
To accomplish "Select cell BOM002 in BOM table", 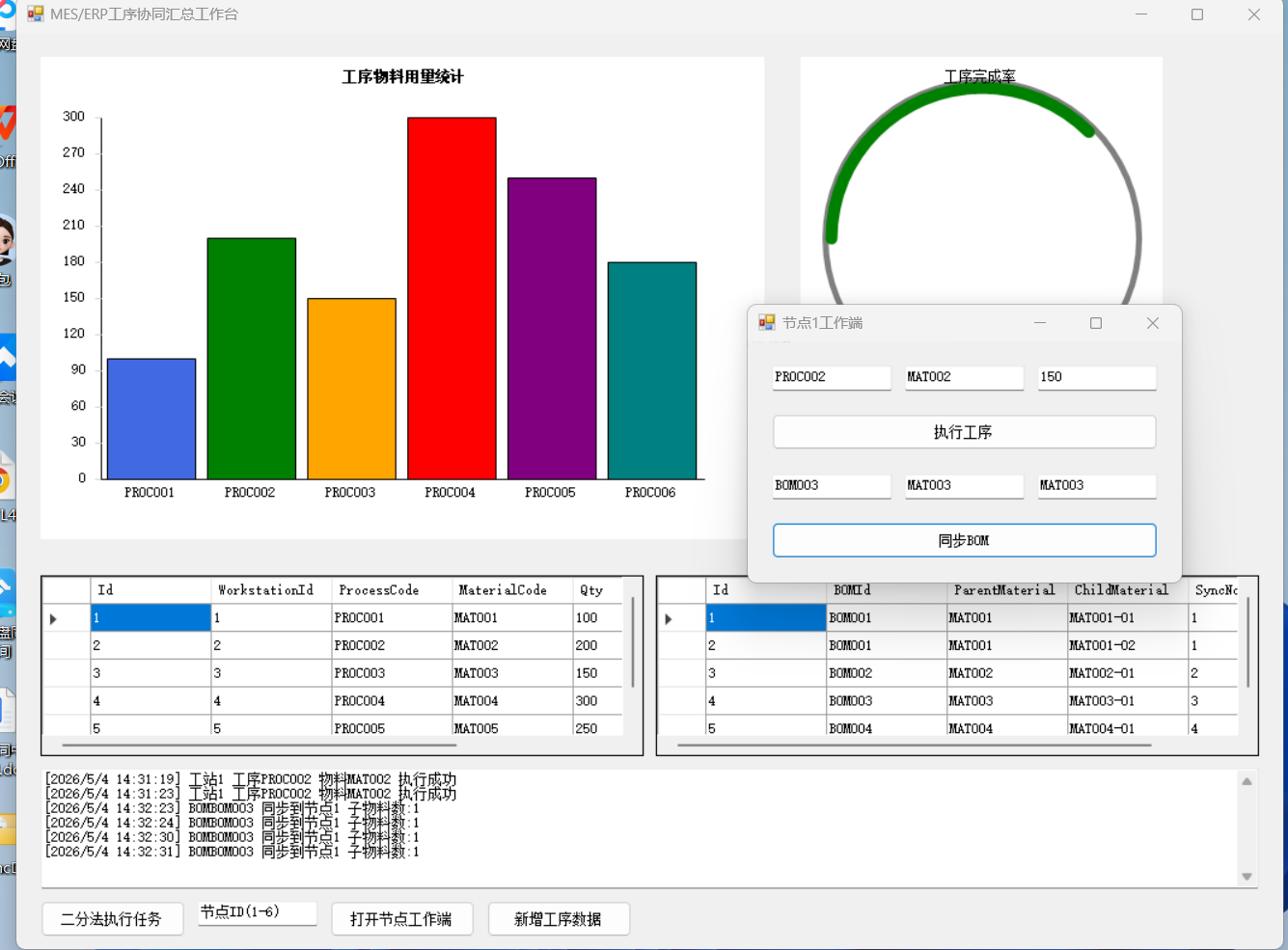I will (887, 673).
